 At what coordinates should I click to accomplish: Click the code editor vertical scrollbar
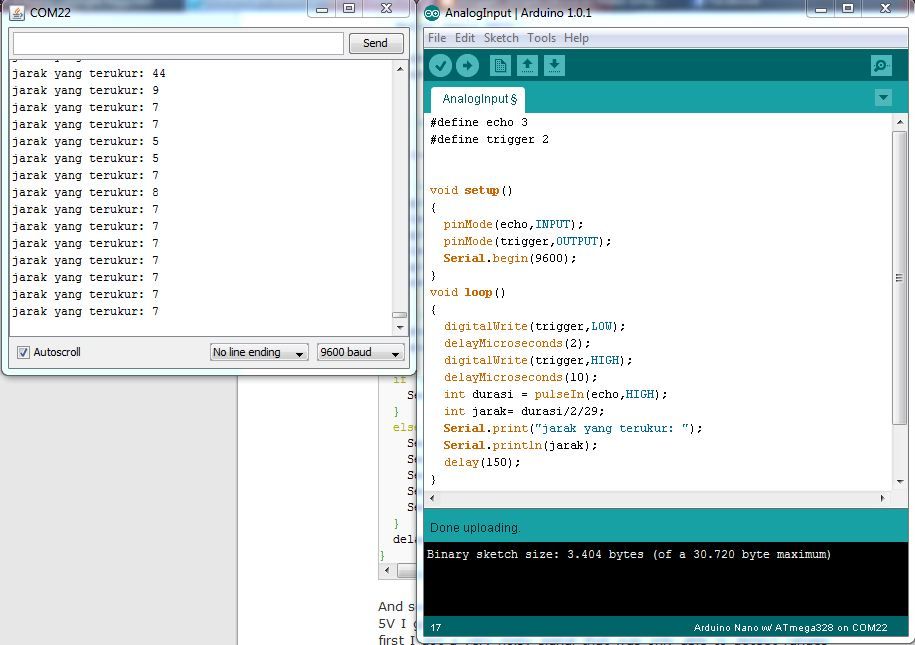[x=899, y=280]
